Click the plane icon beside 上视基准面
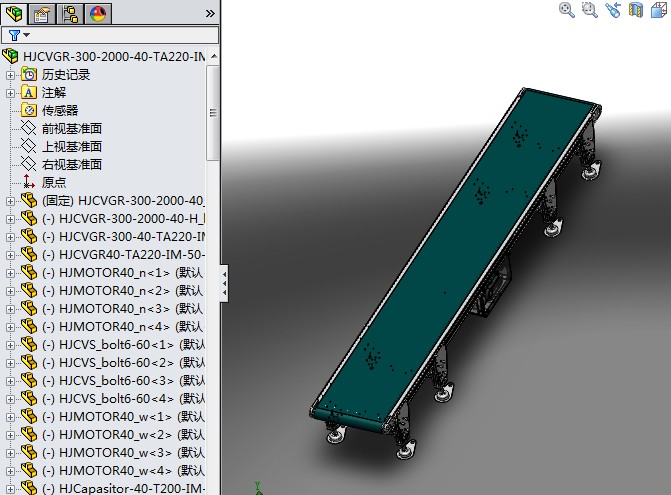Image resolution: width=671 pixels, height=495 pixels. coord(29,146)
